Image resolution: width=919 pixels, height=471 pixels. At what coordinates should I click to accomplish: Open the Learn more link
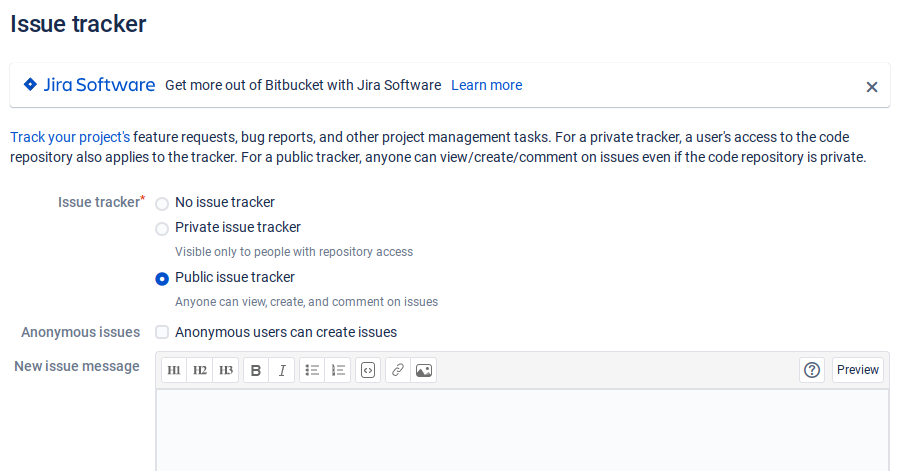486,85
